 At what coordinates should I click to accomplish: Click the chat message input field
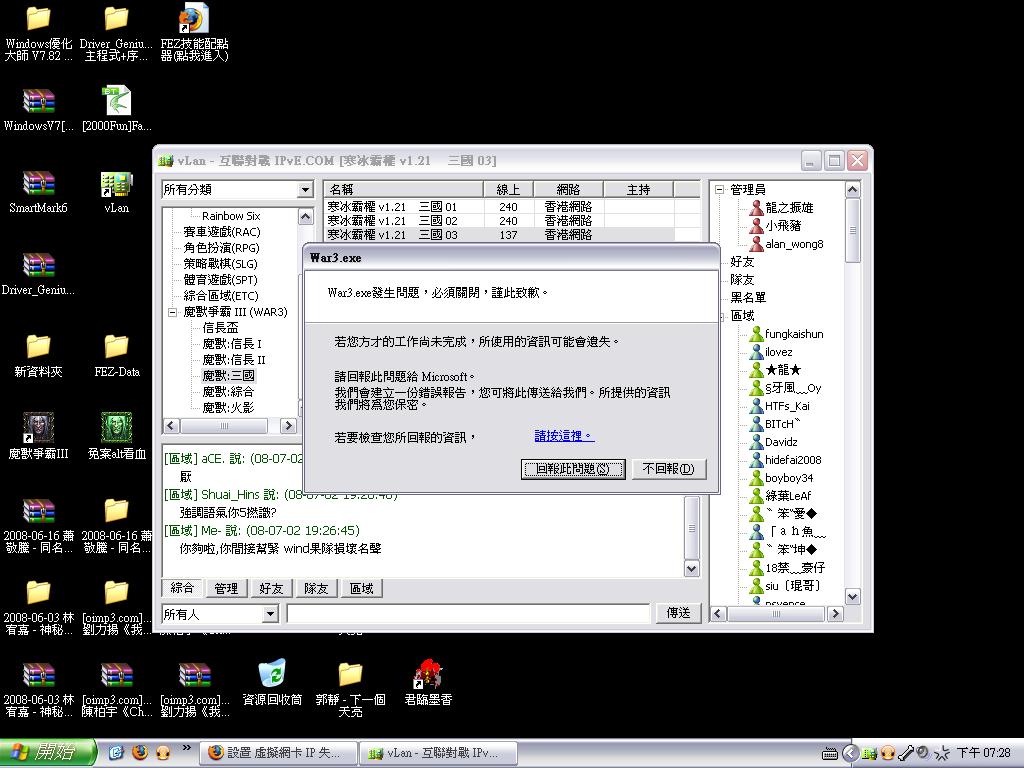pos(468,614)
